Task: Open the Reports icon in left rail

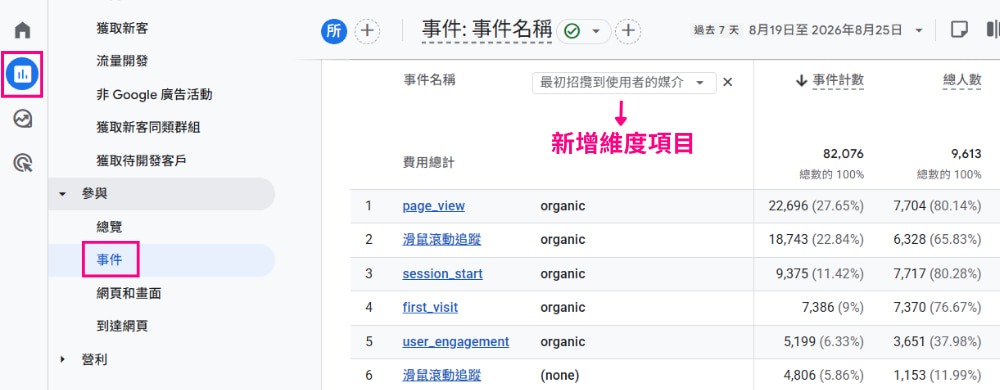Action: click(22, 75)
